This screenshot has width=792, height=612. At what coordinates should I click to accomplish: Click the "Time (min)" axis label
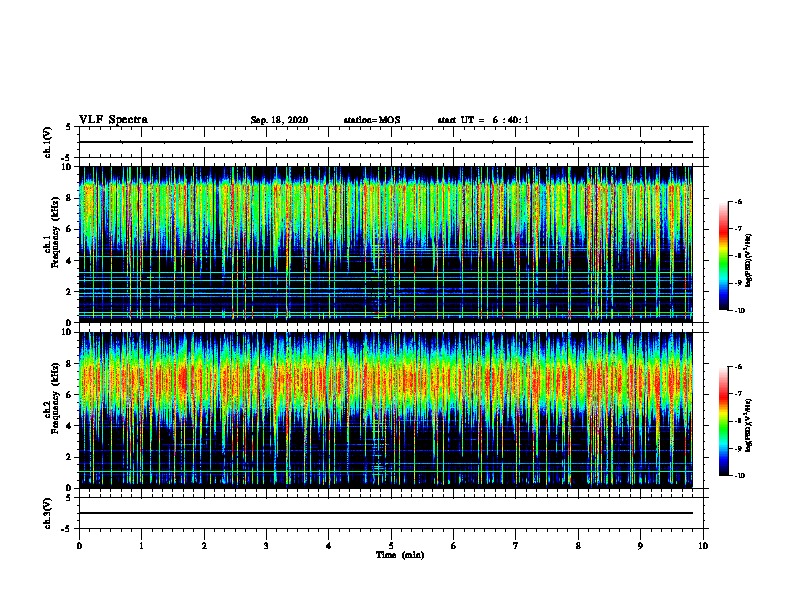click(400, 555)
